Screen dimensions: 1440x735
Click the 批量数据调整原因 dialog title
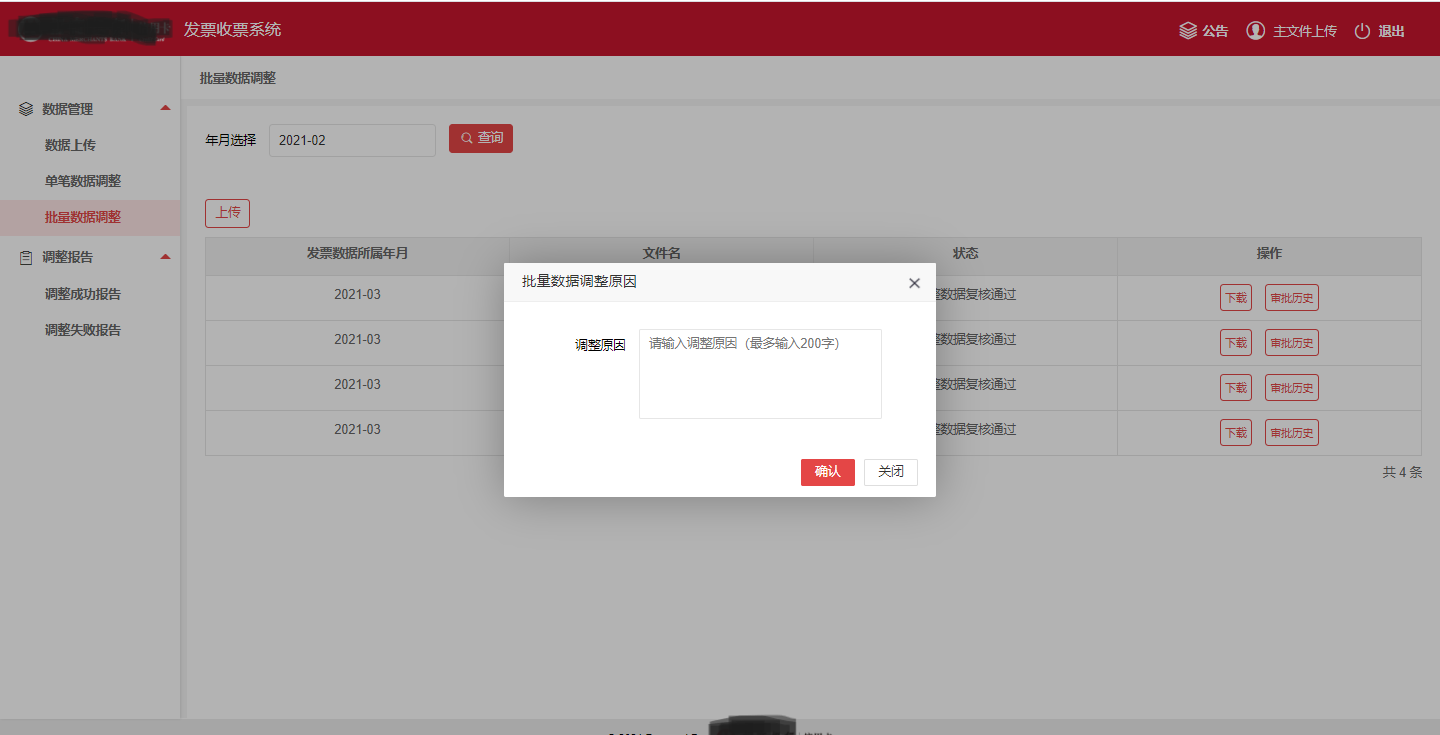[x=579, y=282]
